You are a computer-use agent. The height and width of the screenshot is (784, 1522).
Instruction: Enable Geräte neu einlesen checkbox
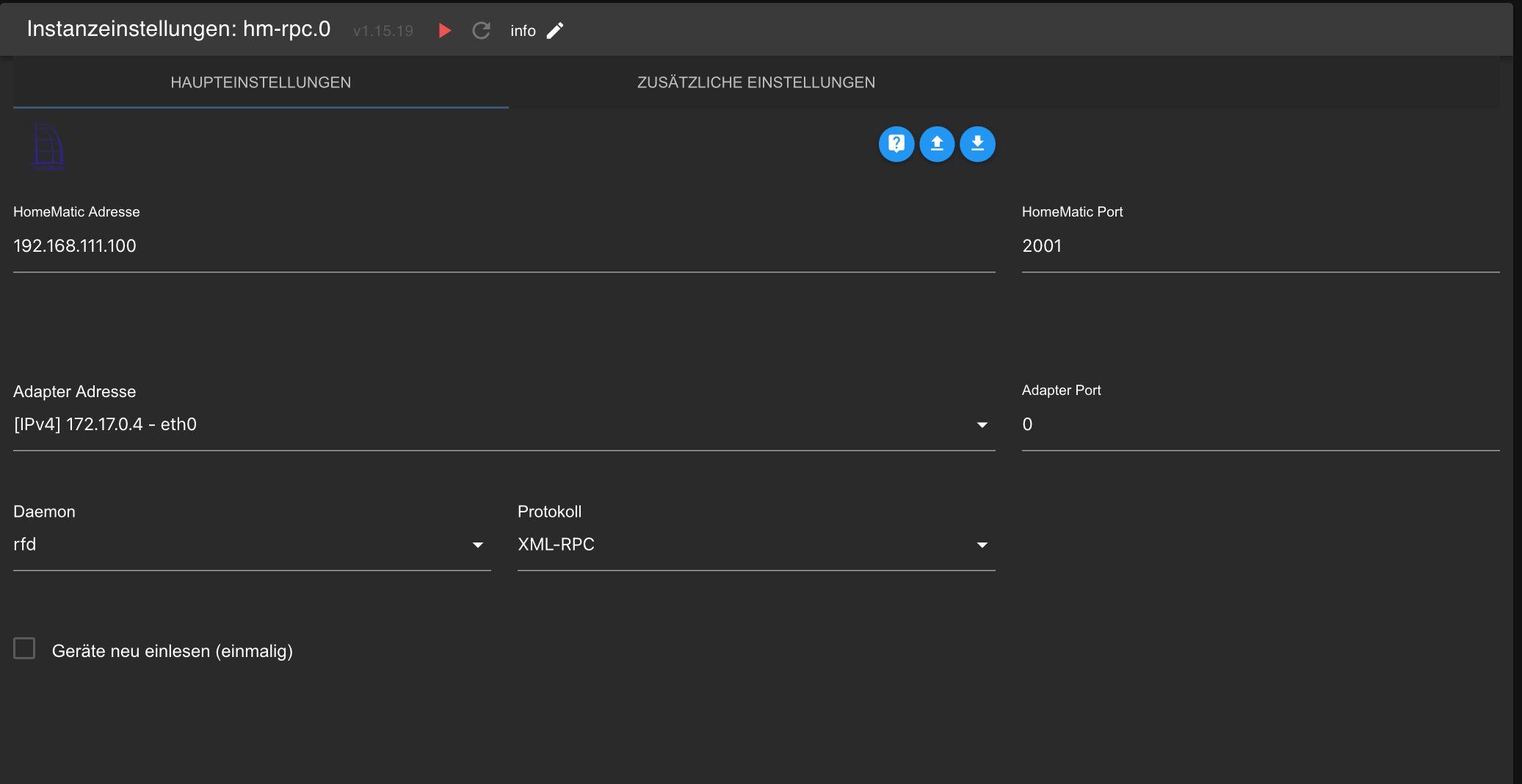pyautogui.click(x=24, y=649)
